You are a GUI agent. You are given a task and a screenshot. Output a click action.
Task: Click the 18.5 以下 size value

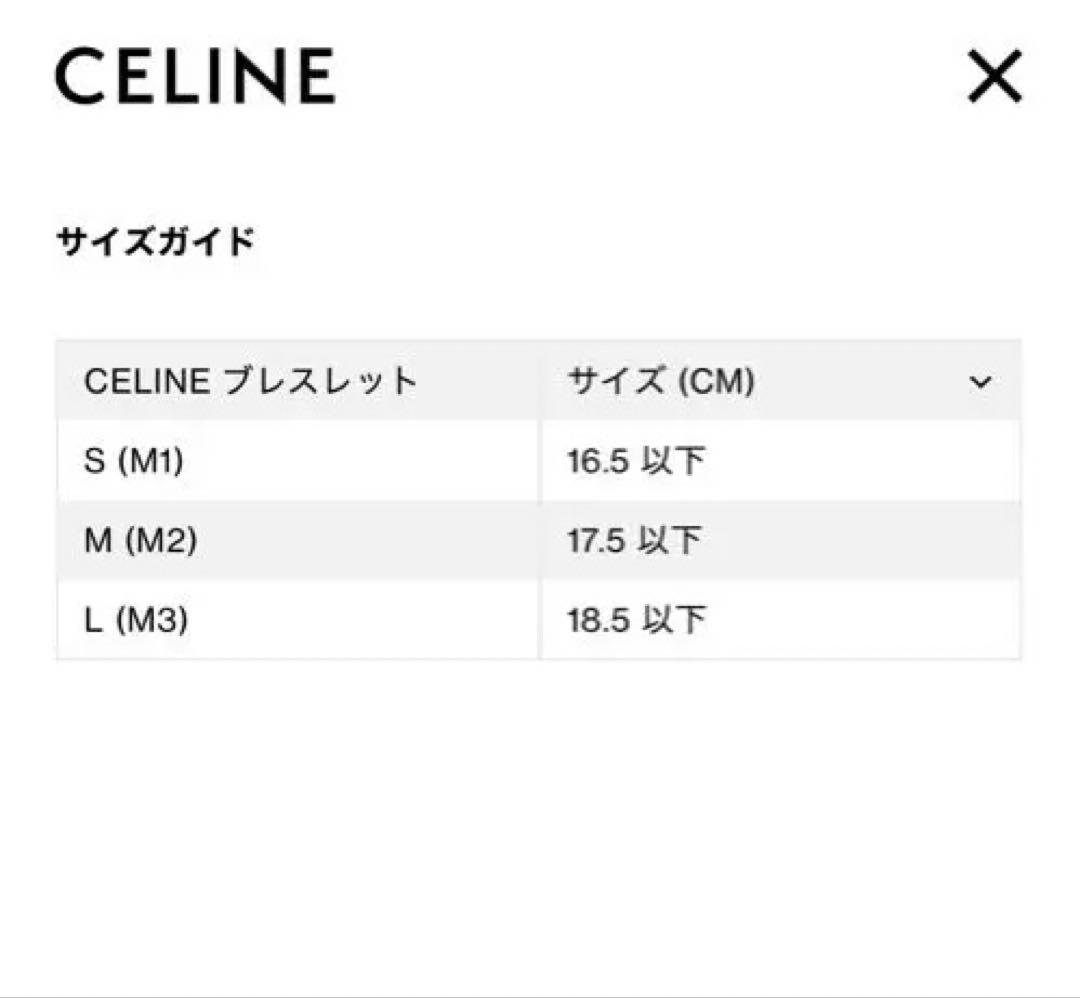[635, 619]
